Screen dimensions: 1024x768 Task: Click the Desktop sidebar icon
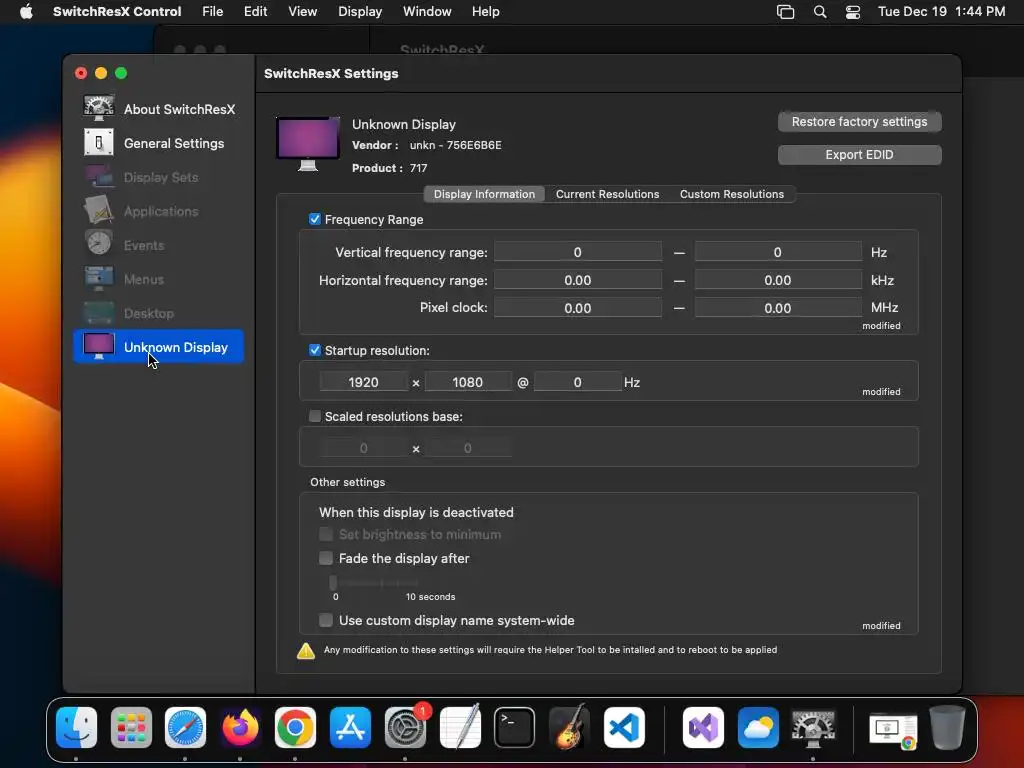(x=99, y=313)
